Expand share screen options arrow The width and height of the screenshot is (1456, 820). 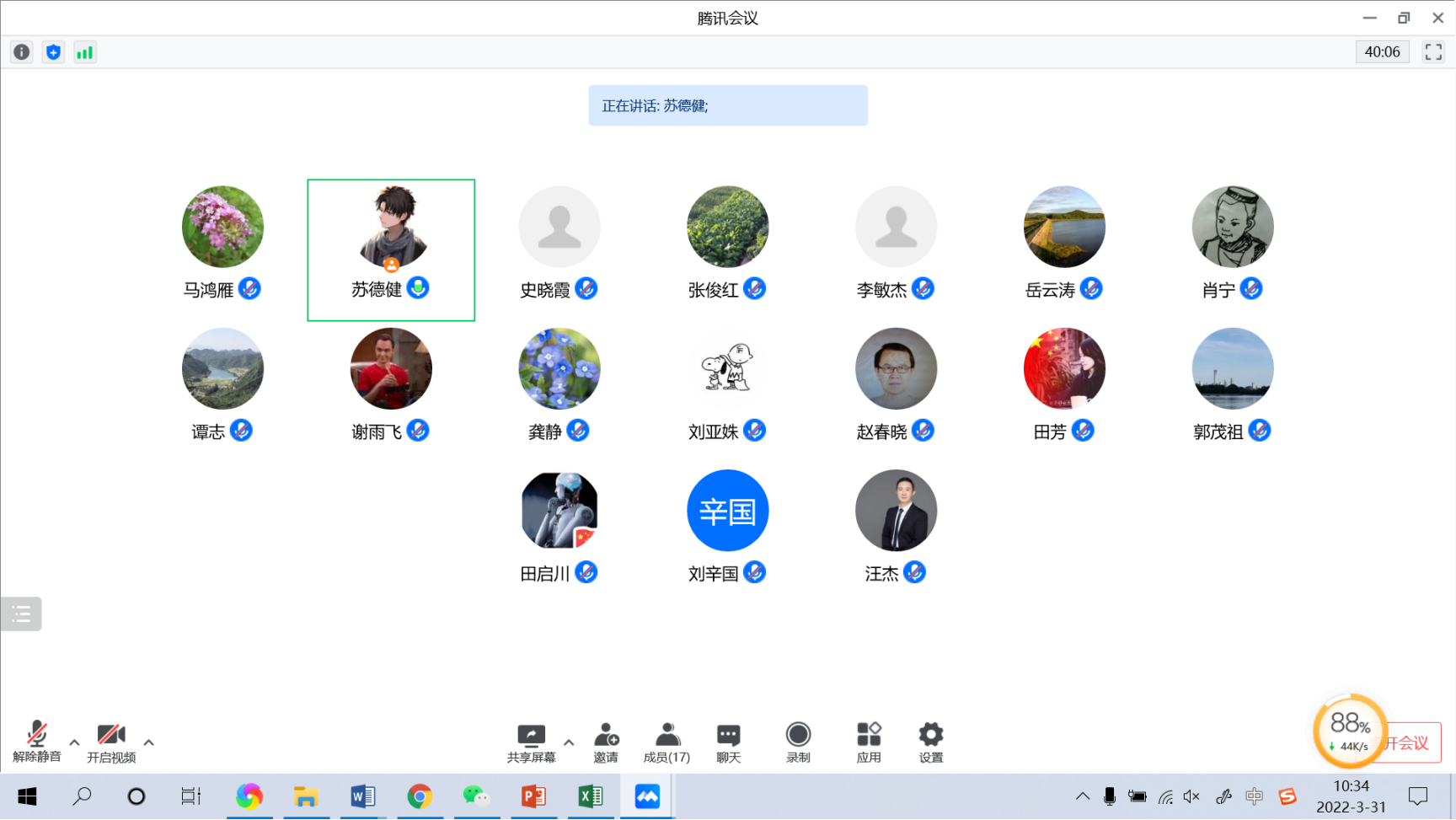569,742
